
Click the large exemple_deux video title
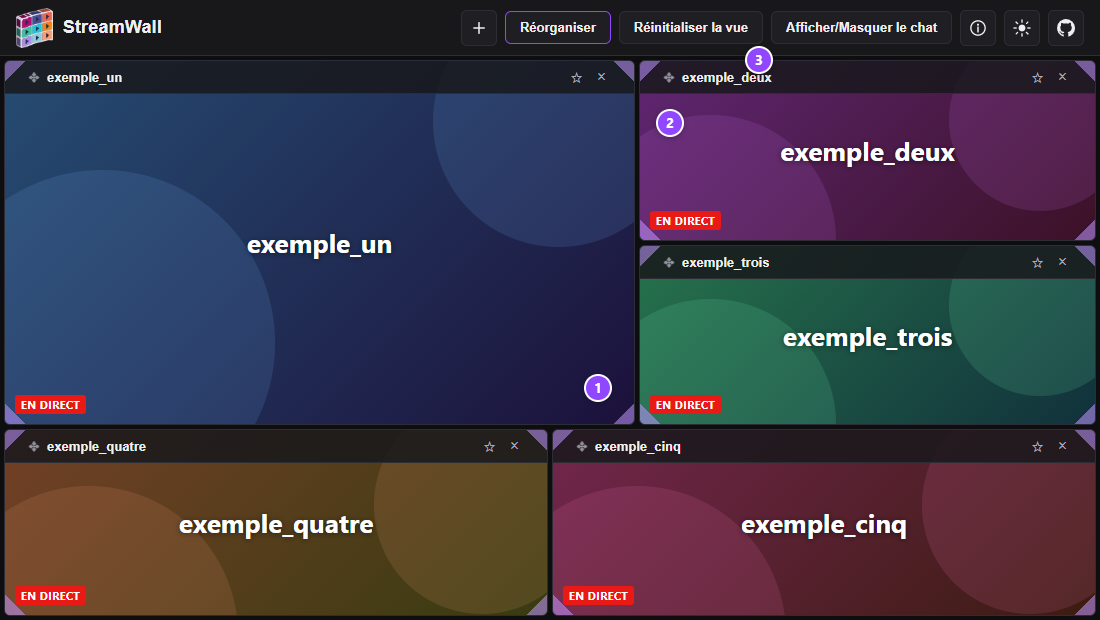click(x=868, y=153)
